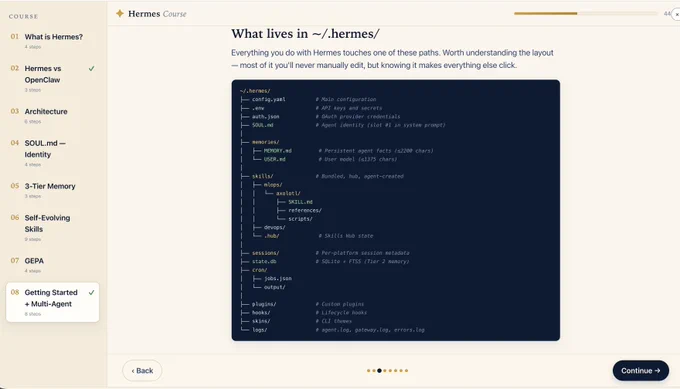Go to the 03 Architecture lesson
The width and height of the screenshot is (680, 389).
52,116
